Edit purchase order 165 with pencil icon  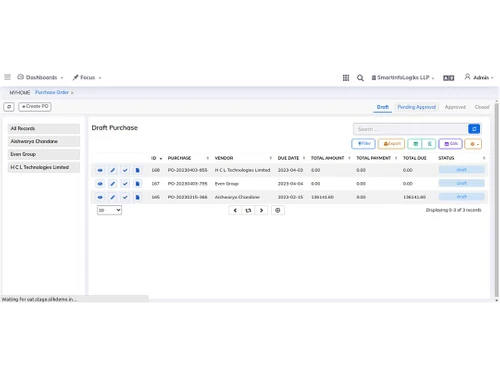[x=113, y=197]
